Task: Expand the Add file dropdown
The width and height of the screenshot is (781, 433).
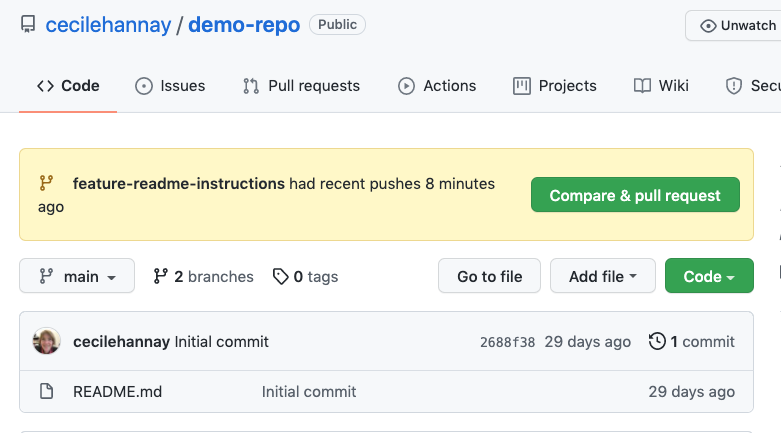Action: coord(603,276)
